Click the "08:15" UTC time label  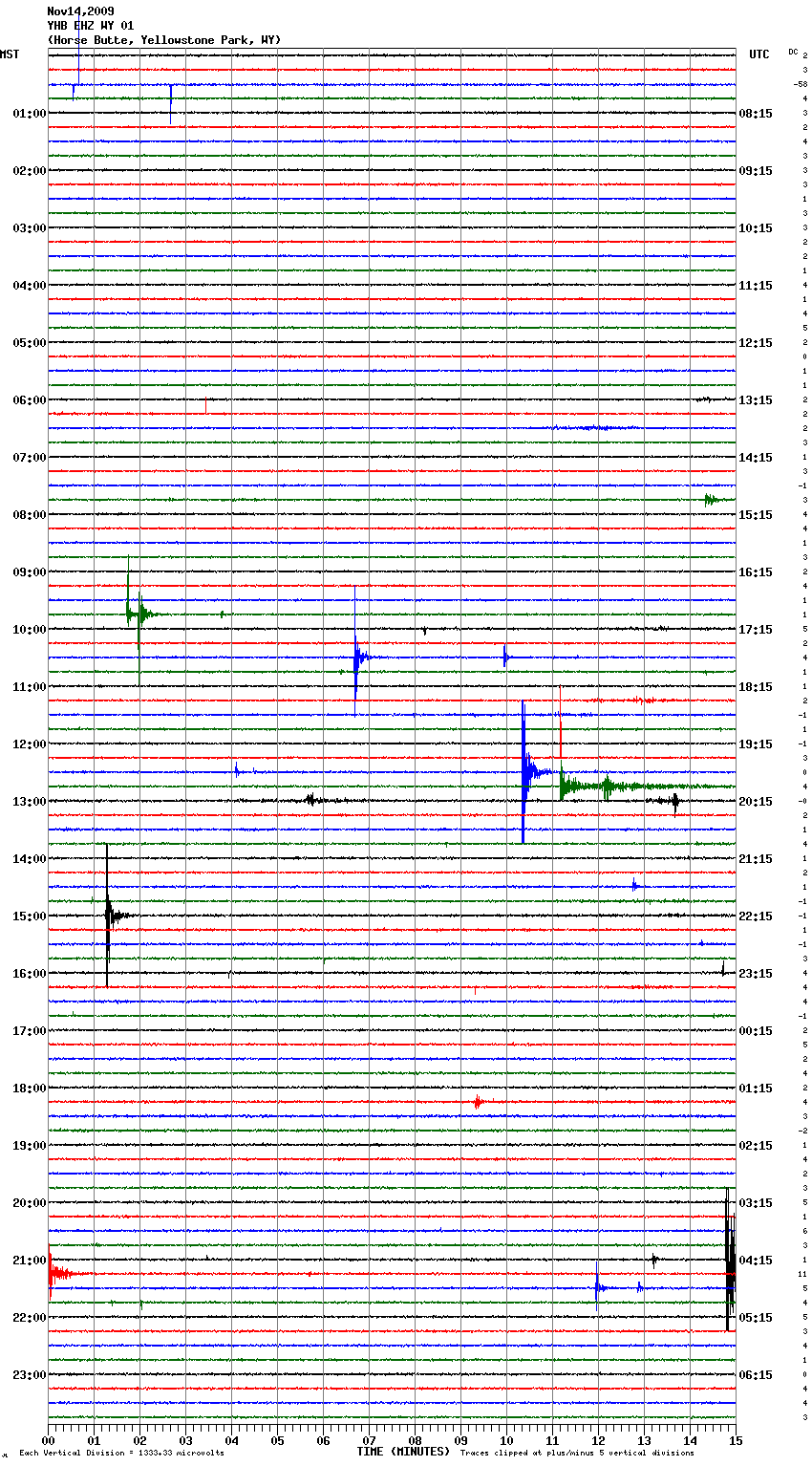pyautogui.click(x=756, y=114)
